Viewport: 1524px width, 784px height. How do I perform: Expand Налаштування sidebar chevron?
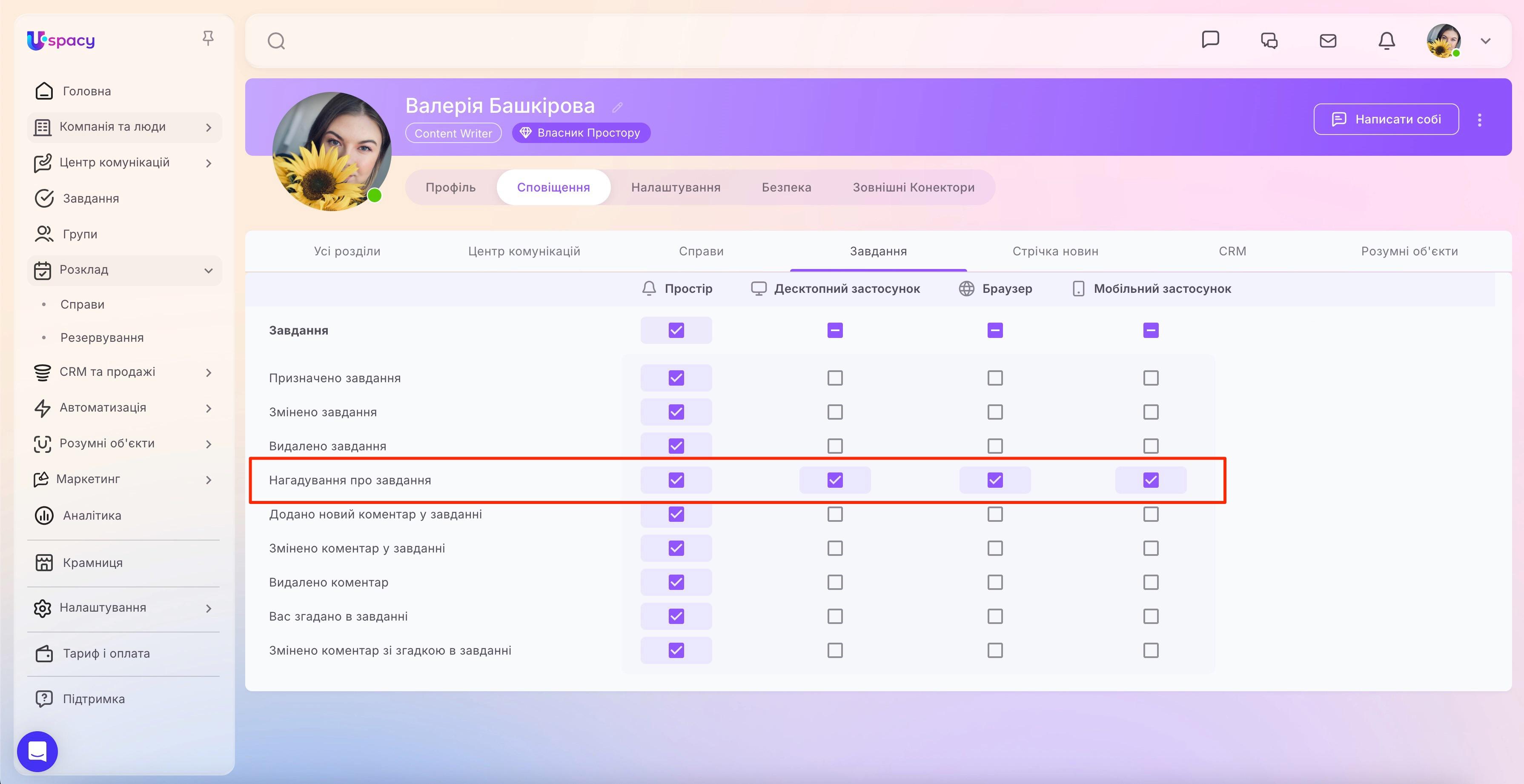208,608
